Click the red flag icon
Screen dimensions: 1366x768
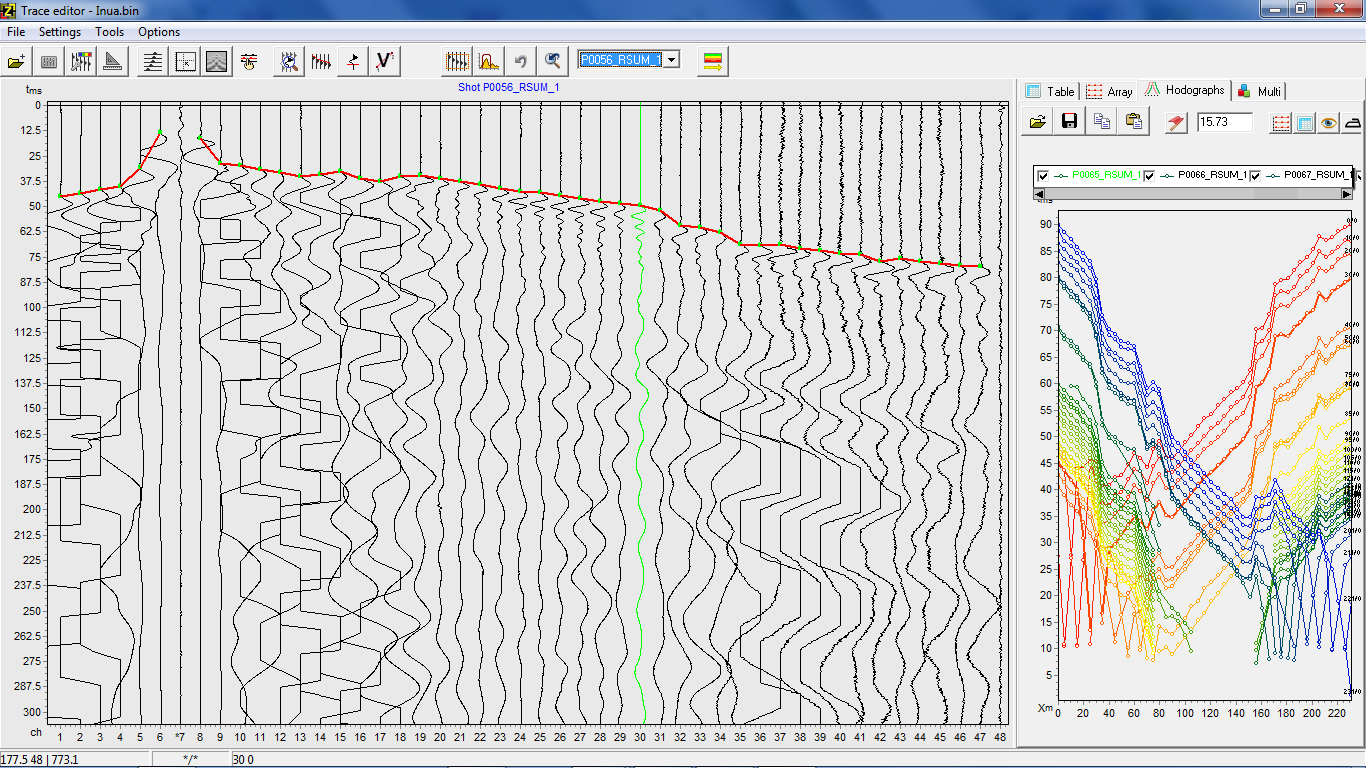pyautogui.click(x=1175, y=122)
